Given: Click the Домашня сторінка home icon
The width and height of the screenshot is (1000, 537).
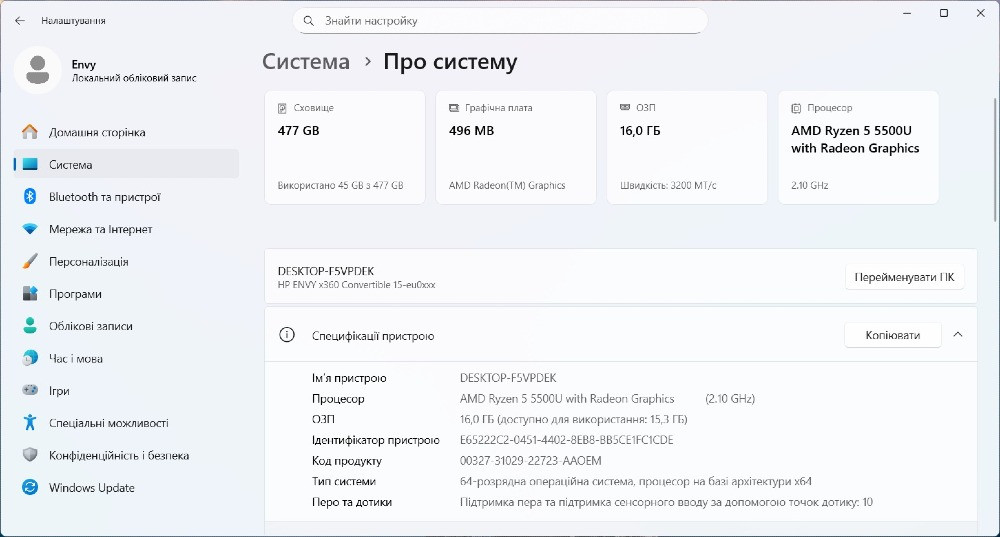Looking at the screenshot, I should tap(30, 132).
